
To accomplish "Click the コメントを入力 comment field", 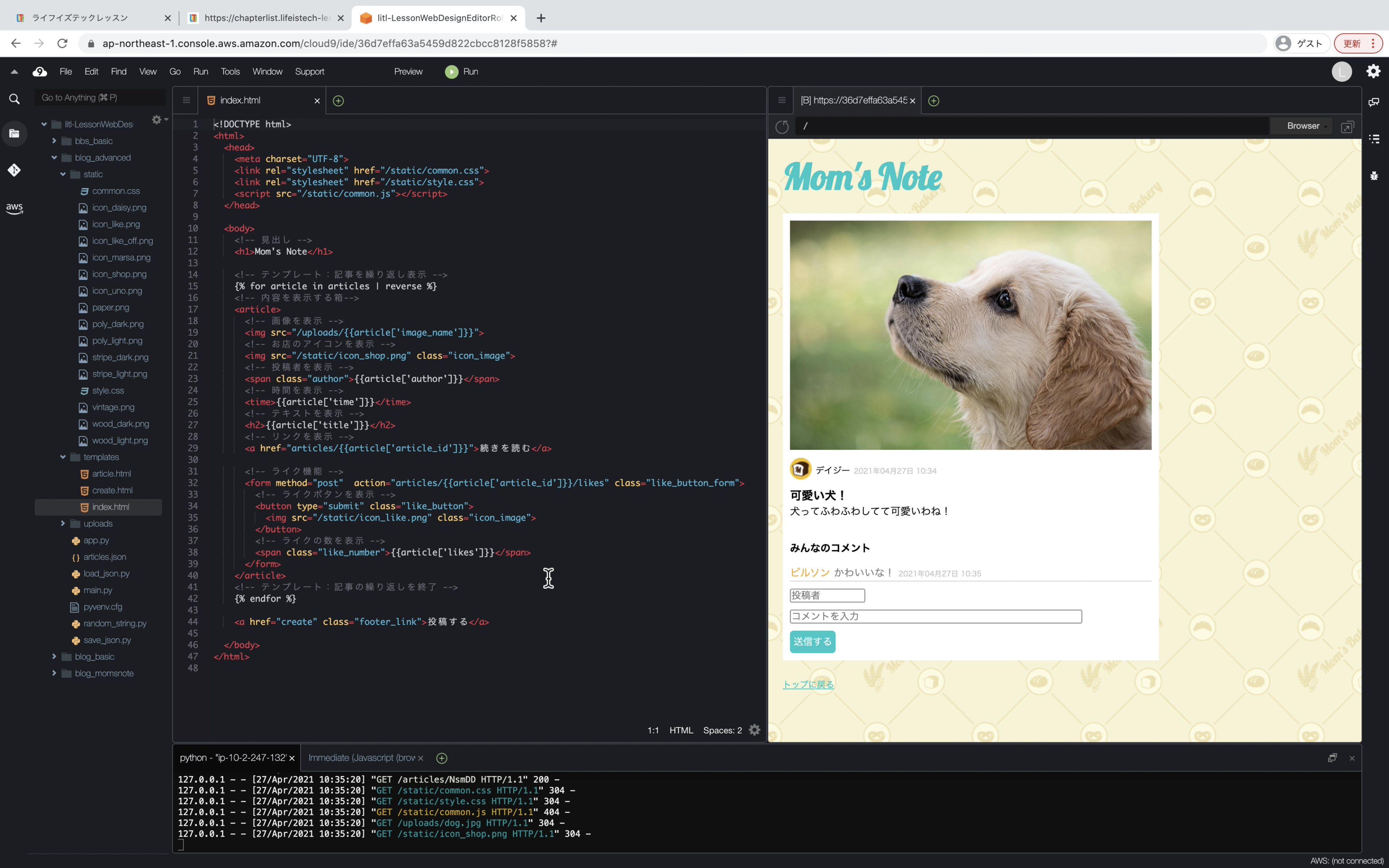I will [x=935, y=617].
